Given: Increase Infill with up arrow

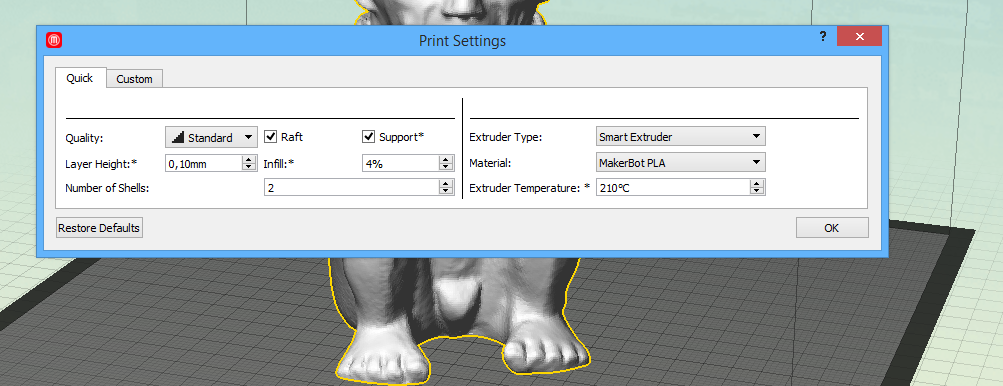Looking at the screenshot, I should 446,159.
